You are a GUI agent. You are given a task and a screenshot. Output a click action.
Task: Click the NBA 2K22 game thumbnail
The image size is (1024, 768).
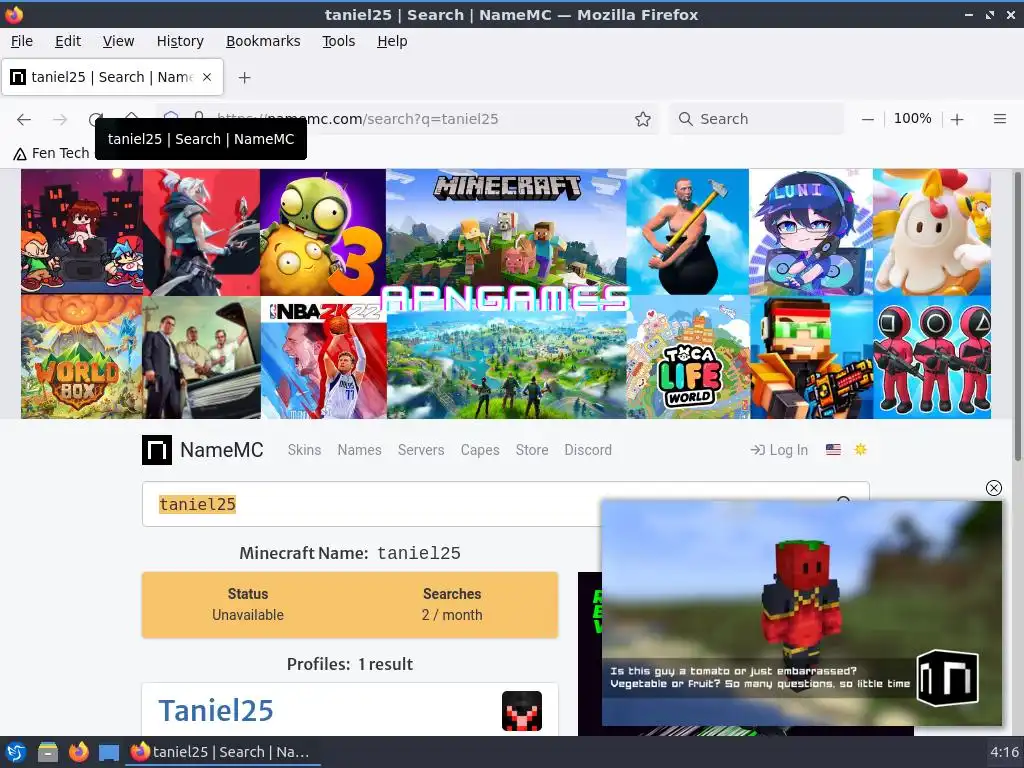click(x=323, y=357)
